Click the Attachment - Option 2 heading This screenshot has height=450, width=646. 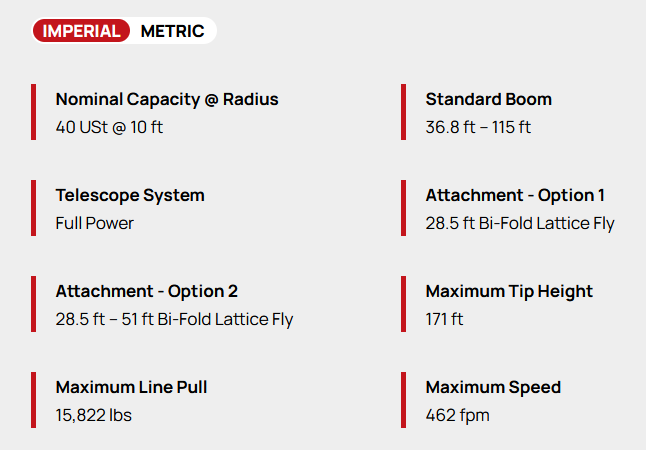(147, 291)
